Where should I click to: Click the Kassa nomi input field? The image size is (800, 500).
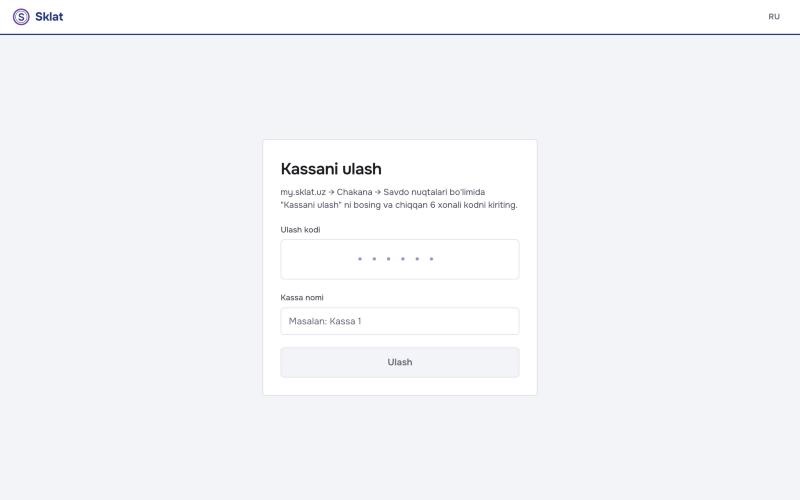point(399,321)
